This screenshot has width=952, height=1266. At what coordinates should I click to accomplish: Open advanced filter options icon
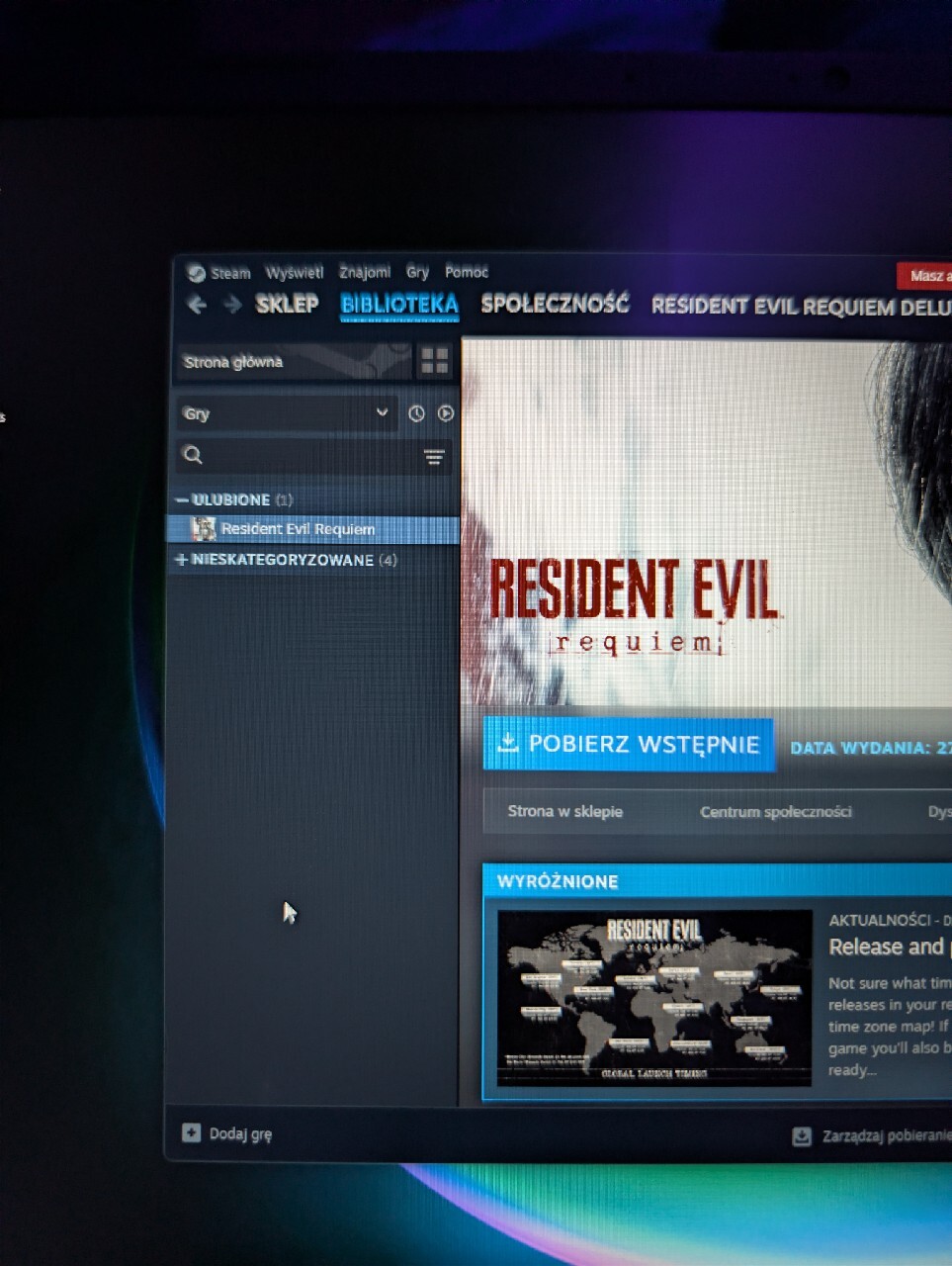434,456
